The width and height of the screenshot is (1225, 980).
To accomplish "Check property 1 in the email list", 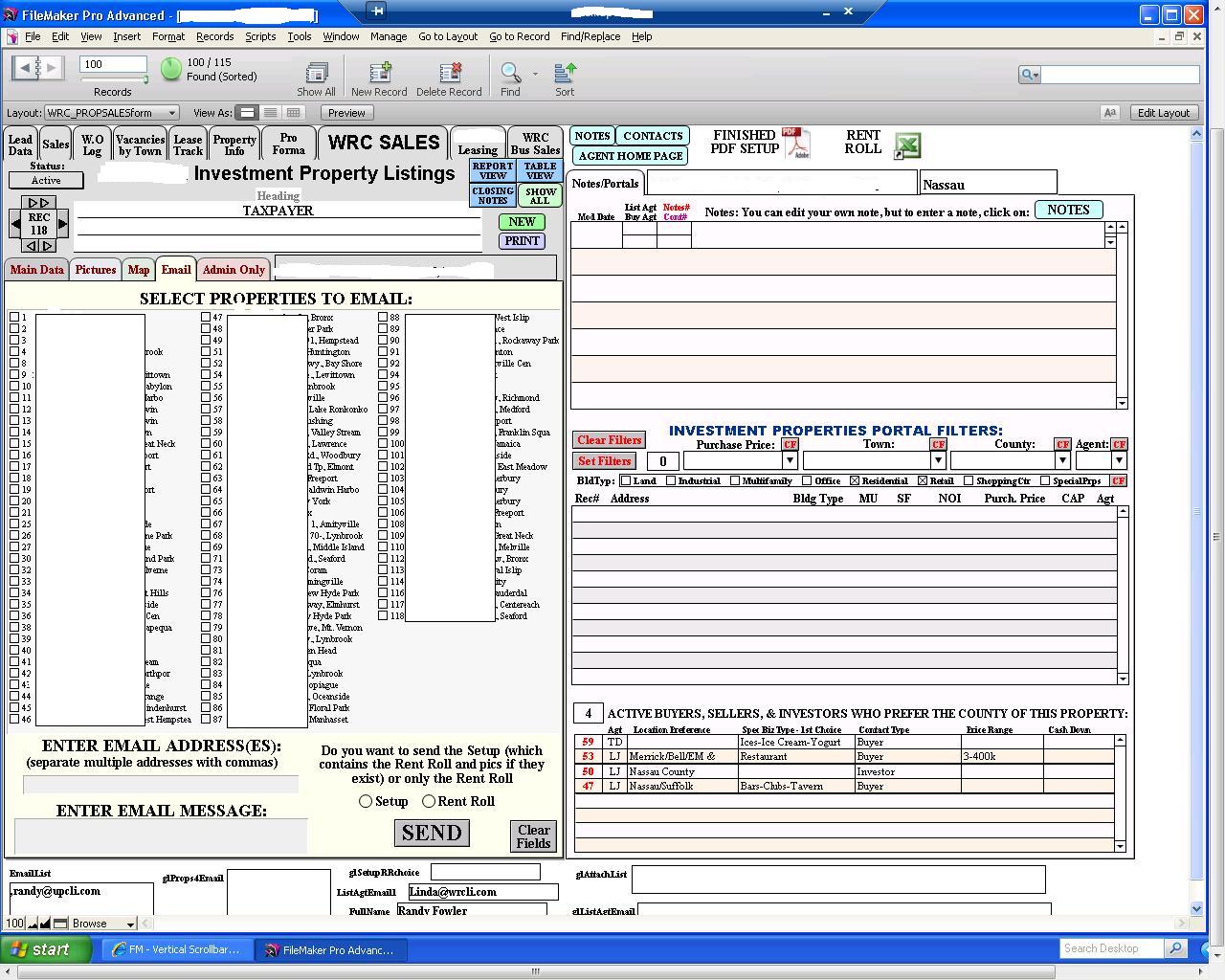I will click(14, 317).
